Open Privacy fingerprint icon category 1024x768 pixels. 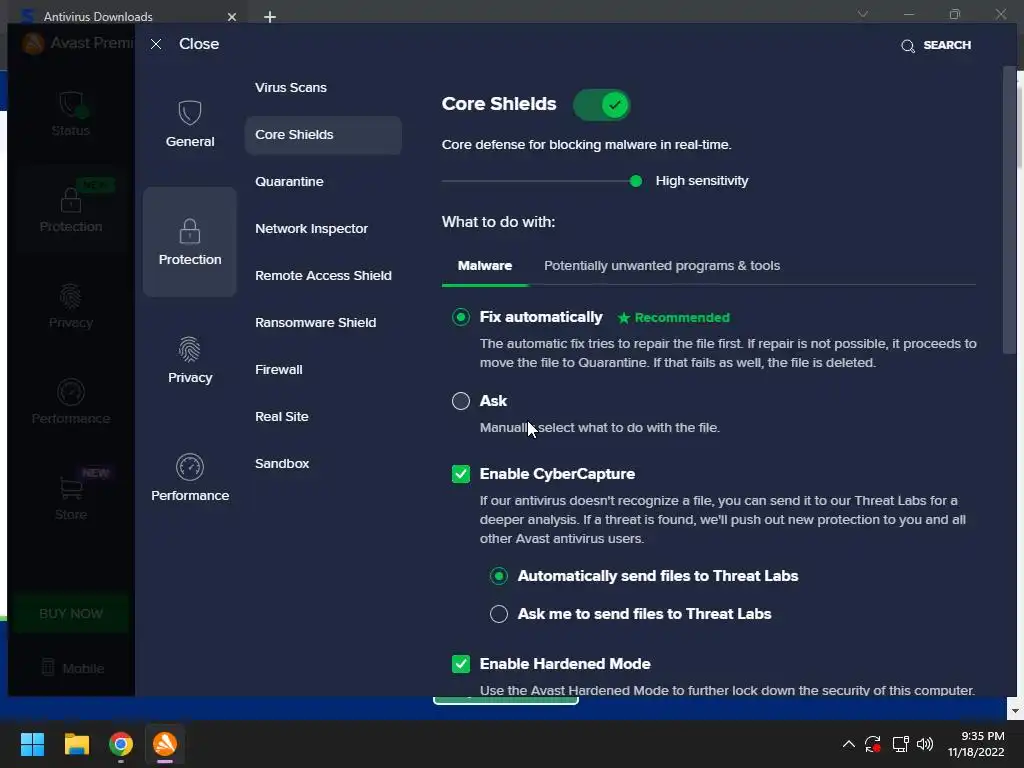pos(189,349)
